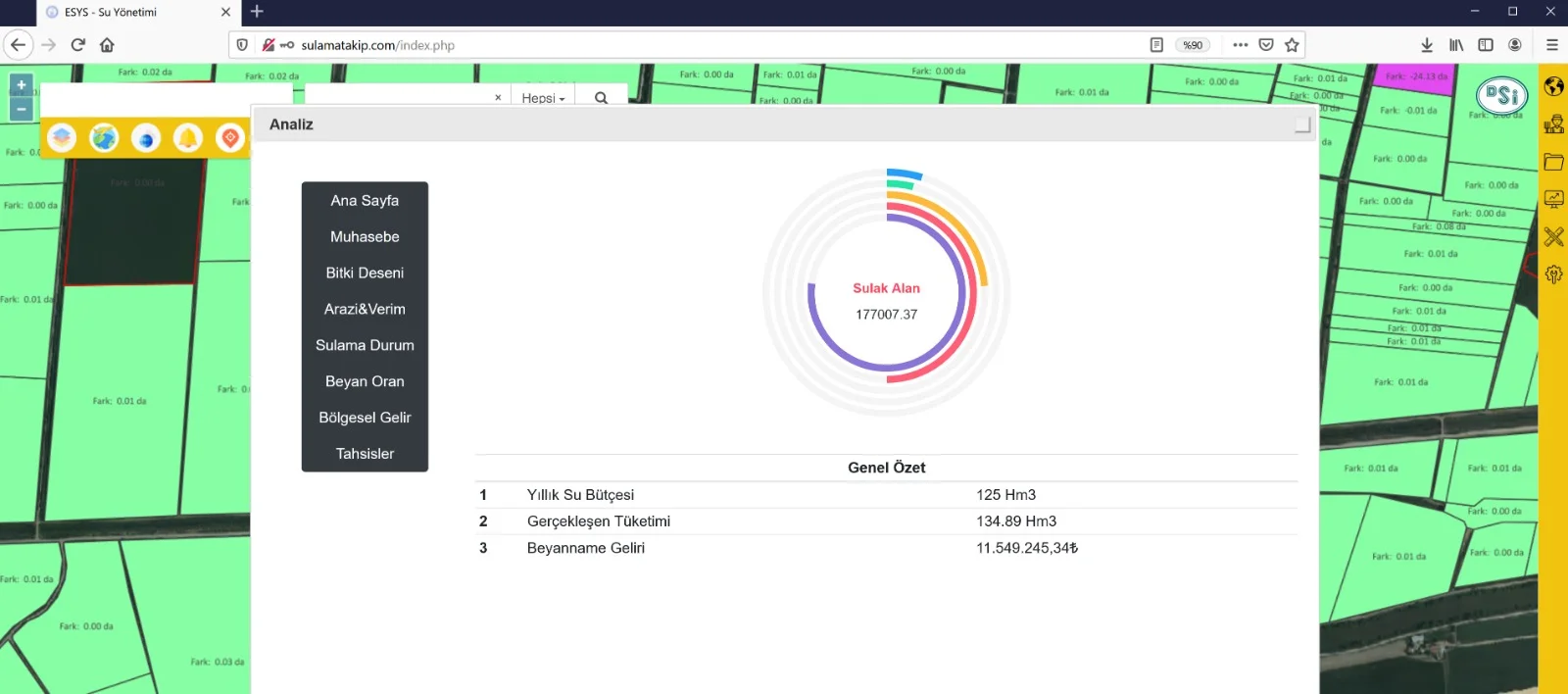Open the map layers stack icon
1568x694 pixels.
[62, 138]
